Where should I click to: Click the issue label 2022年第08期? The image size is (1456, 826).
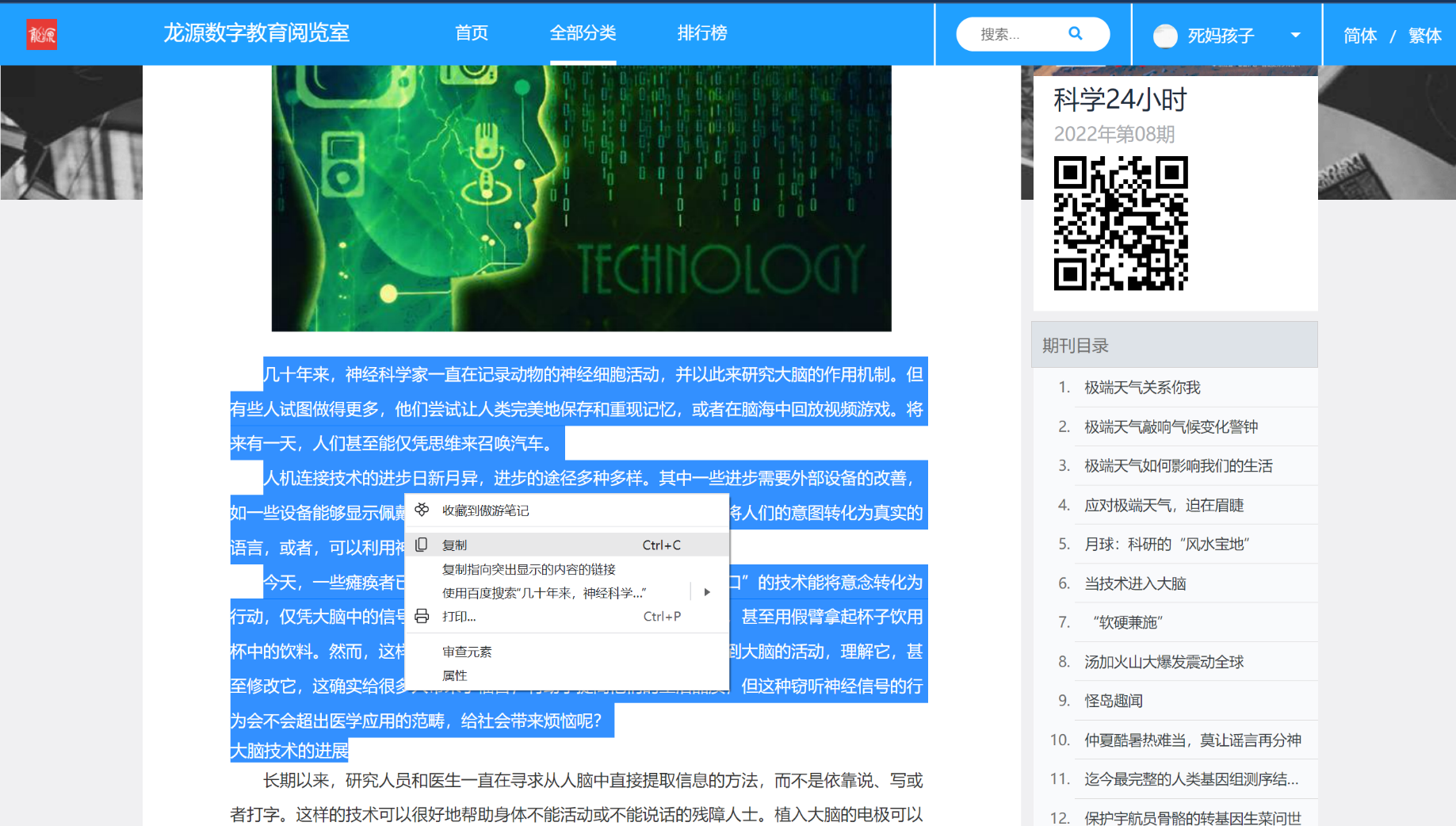coord(1114,134)
